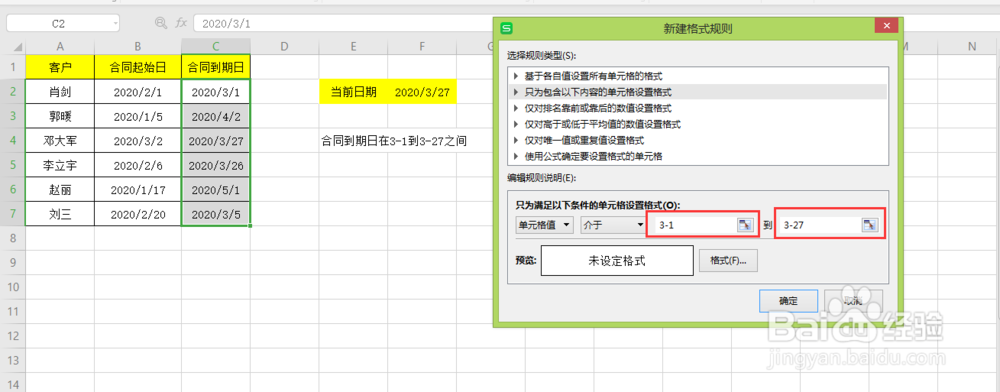Screen dimensions: 1000x392
Task: Click the Name Box showing C2
Action: point(59,24)
